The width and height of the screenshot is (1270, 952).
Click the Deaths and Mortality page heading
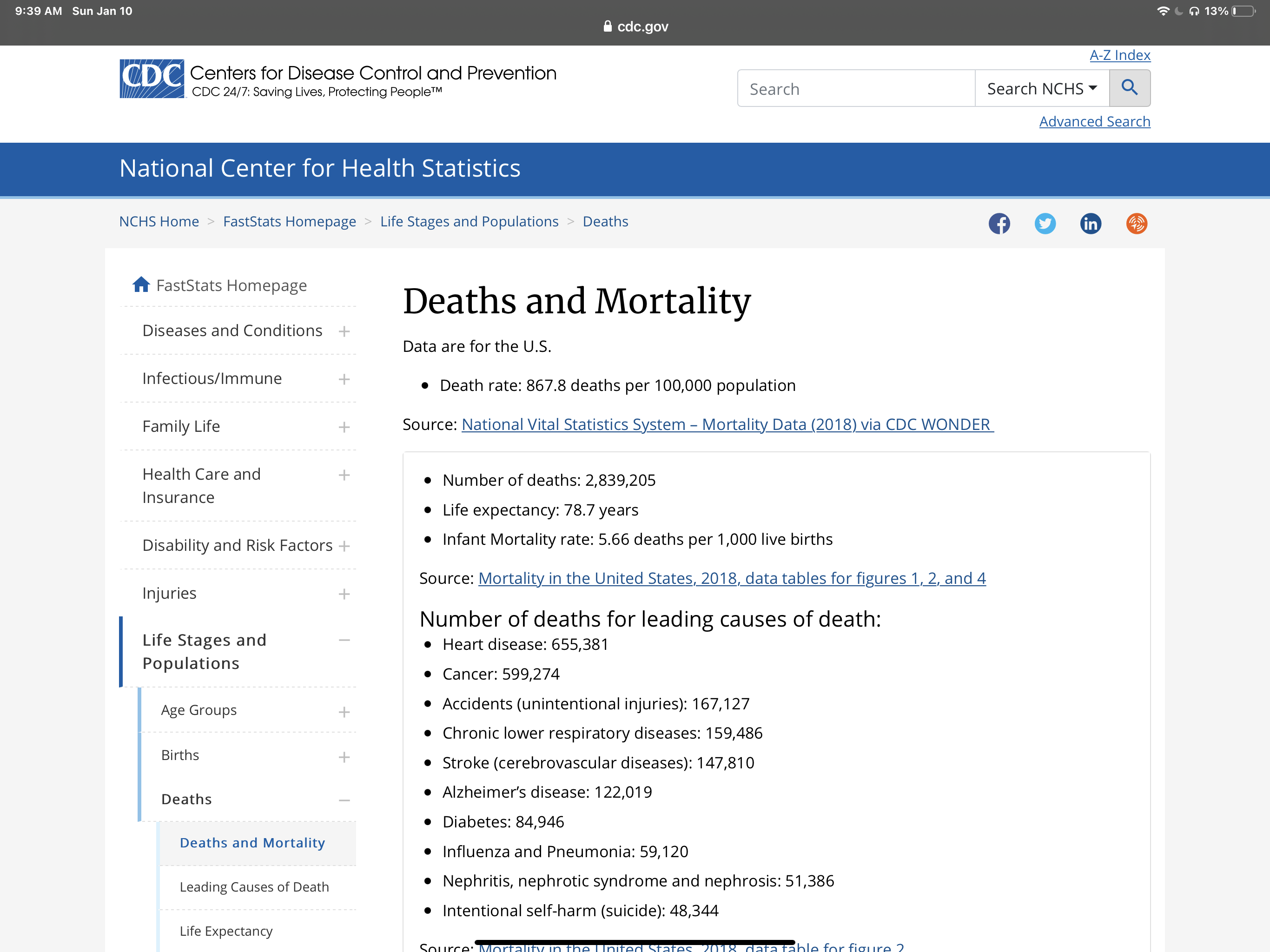click(x=577, y=301)
